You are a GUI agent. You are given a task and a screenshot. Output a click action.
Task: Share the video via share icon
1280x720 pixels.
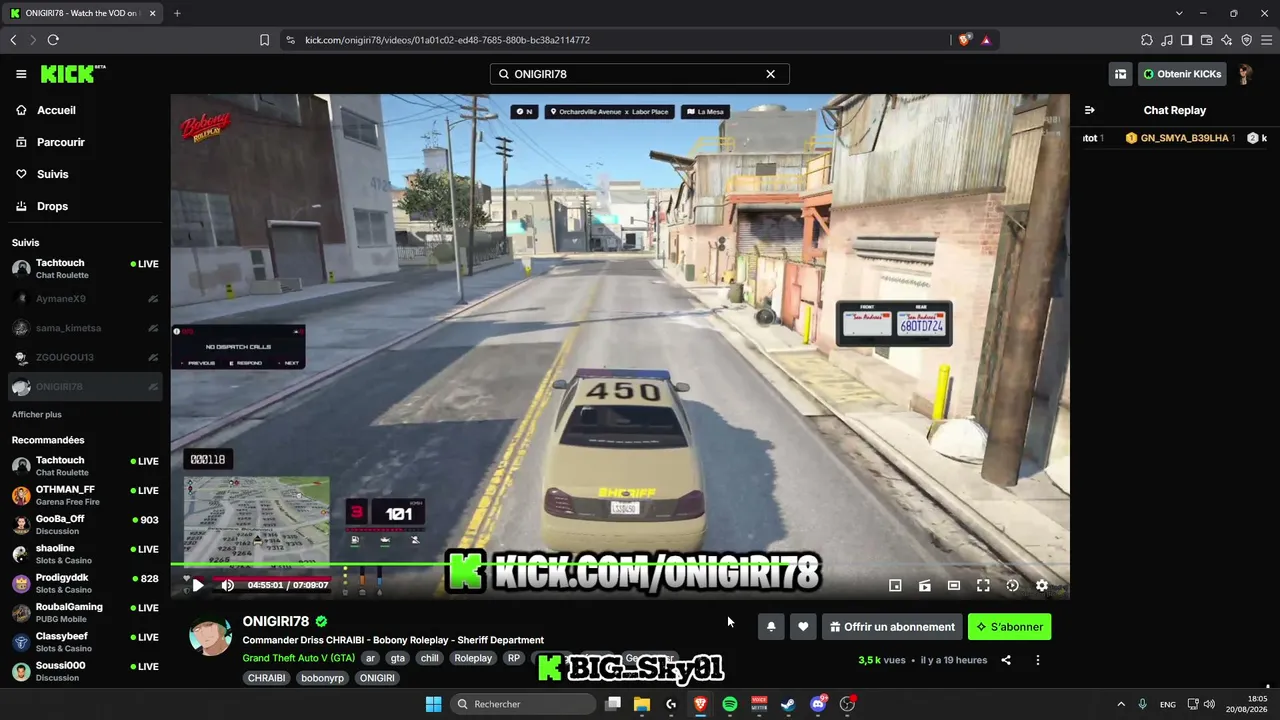pos(1006,660)
